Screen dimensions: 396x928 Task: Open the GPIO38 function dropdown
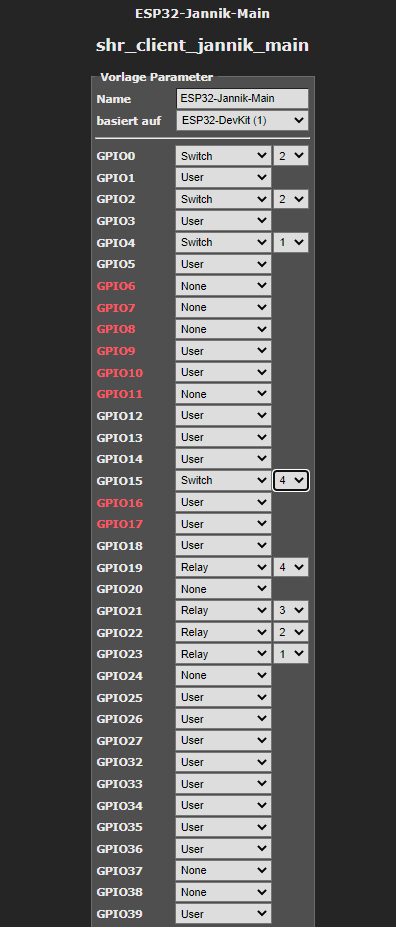224,892
